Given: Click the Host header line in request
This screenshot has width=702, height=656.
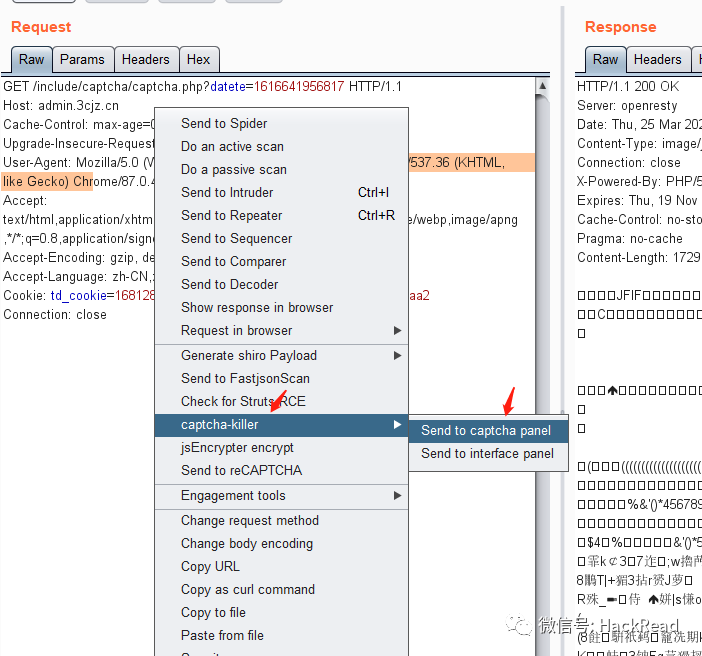Looking at the screenshot, I should 61,105.
